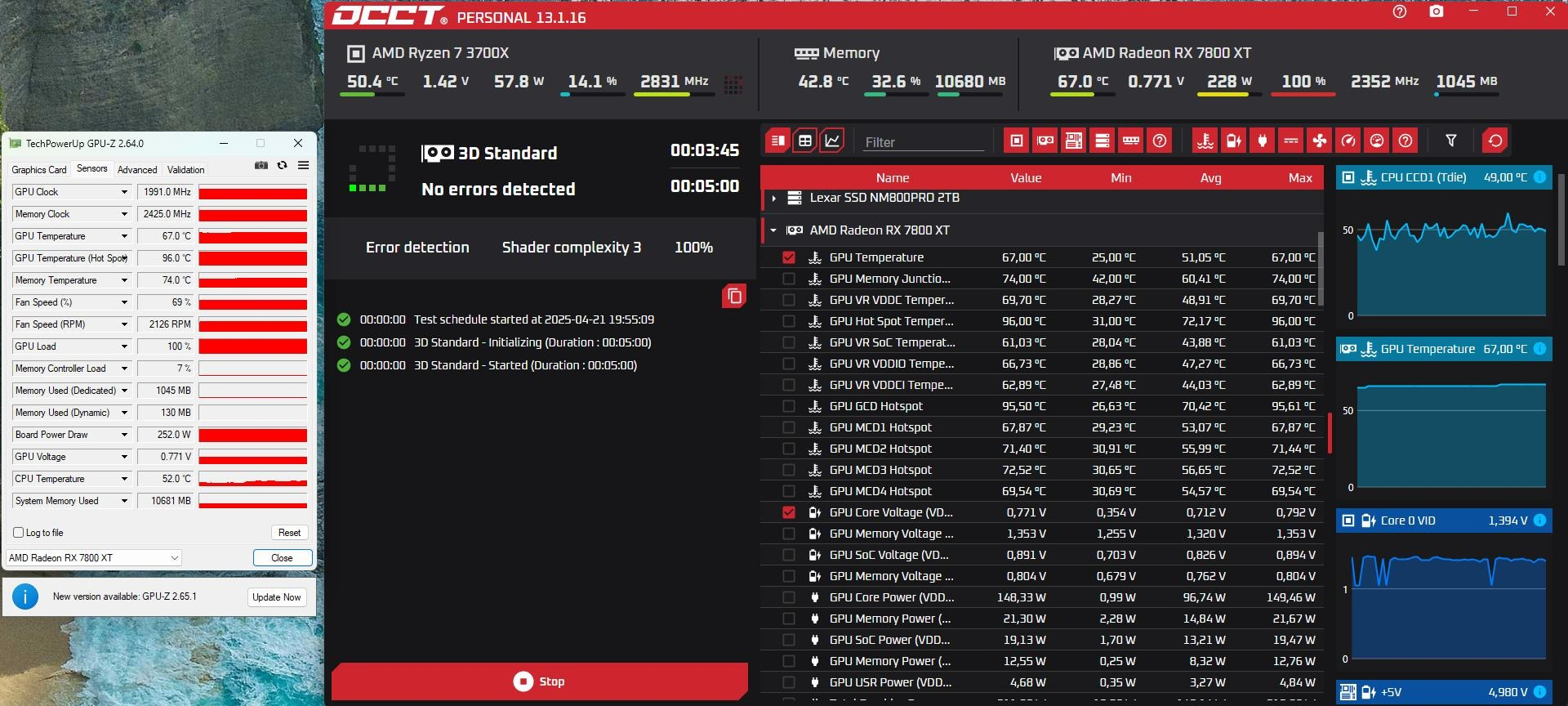Toggle the fan sensor filter icon
Image resolution: width=1568 pixels, height=706 pixels.
click(x=1320, y=141)
